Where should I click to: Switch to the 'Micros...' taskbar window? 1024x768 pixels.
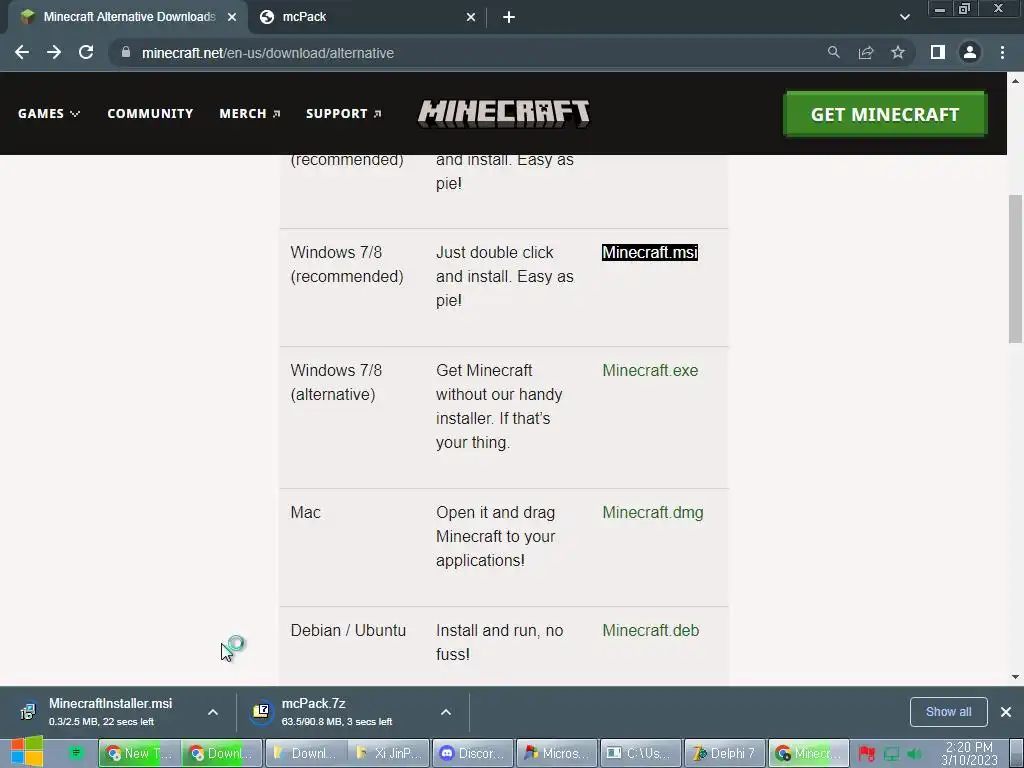click(x=556, y=753)
